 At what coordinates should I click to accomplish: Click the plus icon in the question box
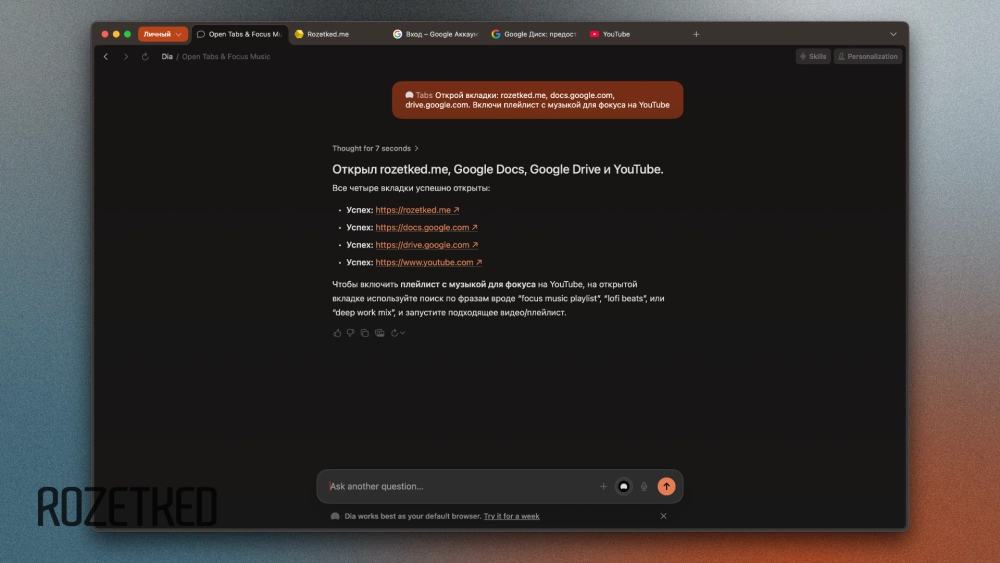click(x=603, y=487)
